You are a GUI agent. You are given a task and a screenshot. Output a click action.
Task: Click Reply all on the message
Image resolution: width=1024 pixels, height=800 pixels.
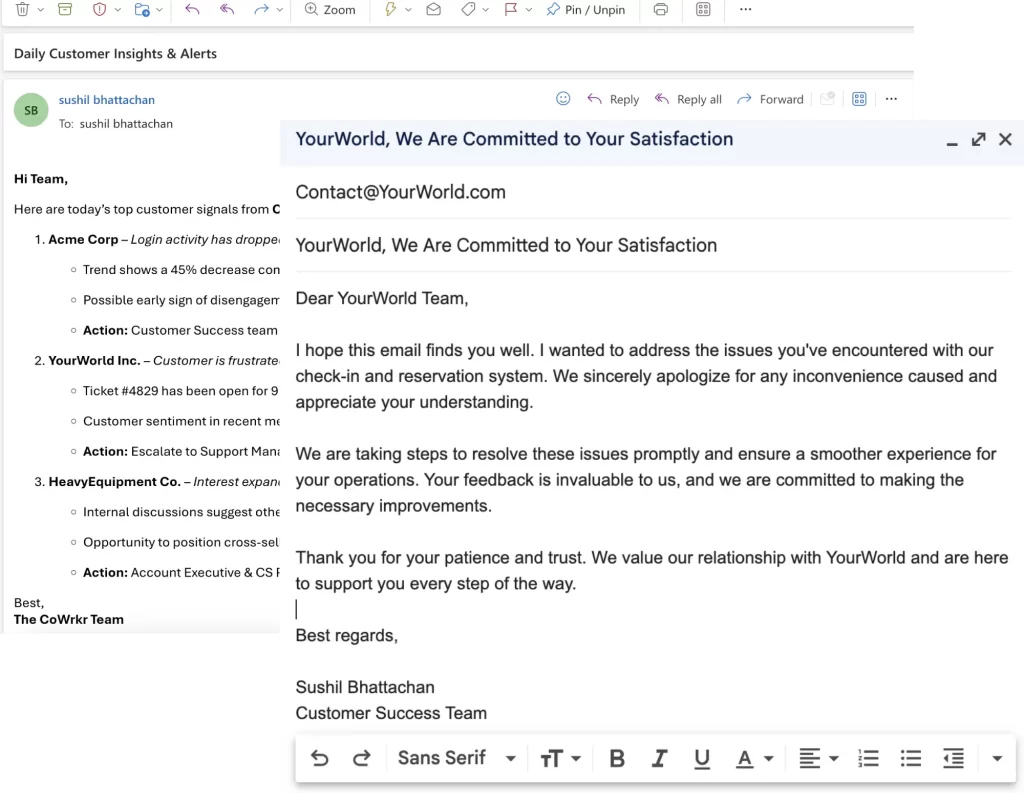[688, 99]
